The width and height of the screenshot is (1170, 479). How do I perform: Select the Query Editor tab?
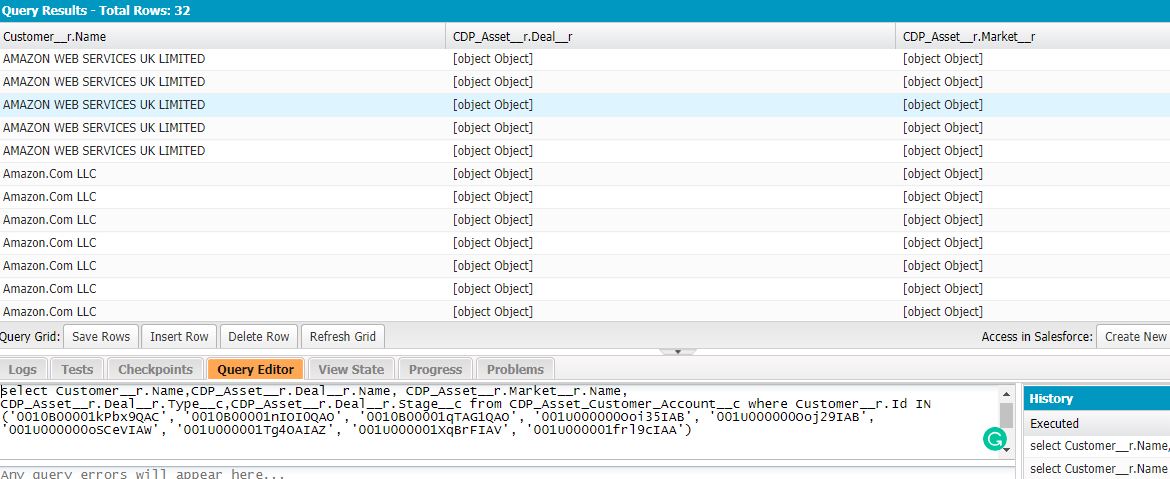[255, 369]
